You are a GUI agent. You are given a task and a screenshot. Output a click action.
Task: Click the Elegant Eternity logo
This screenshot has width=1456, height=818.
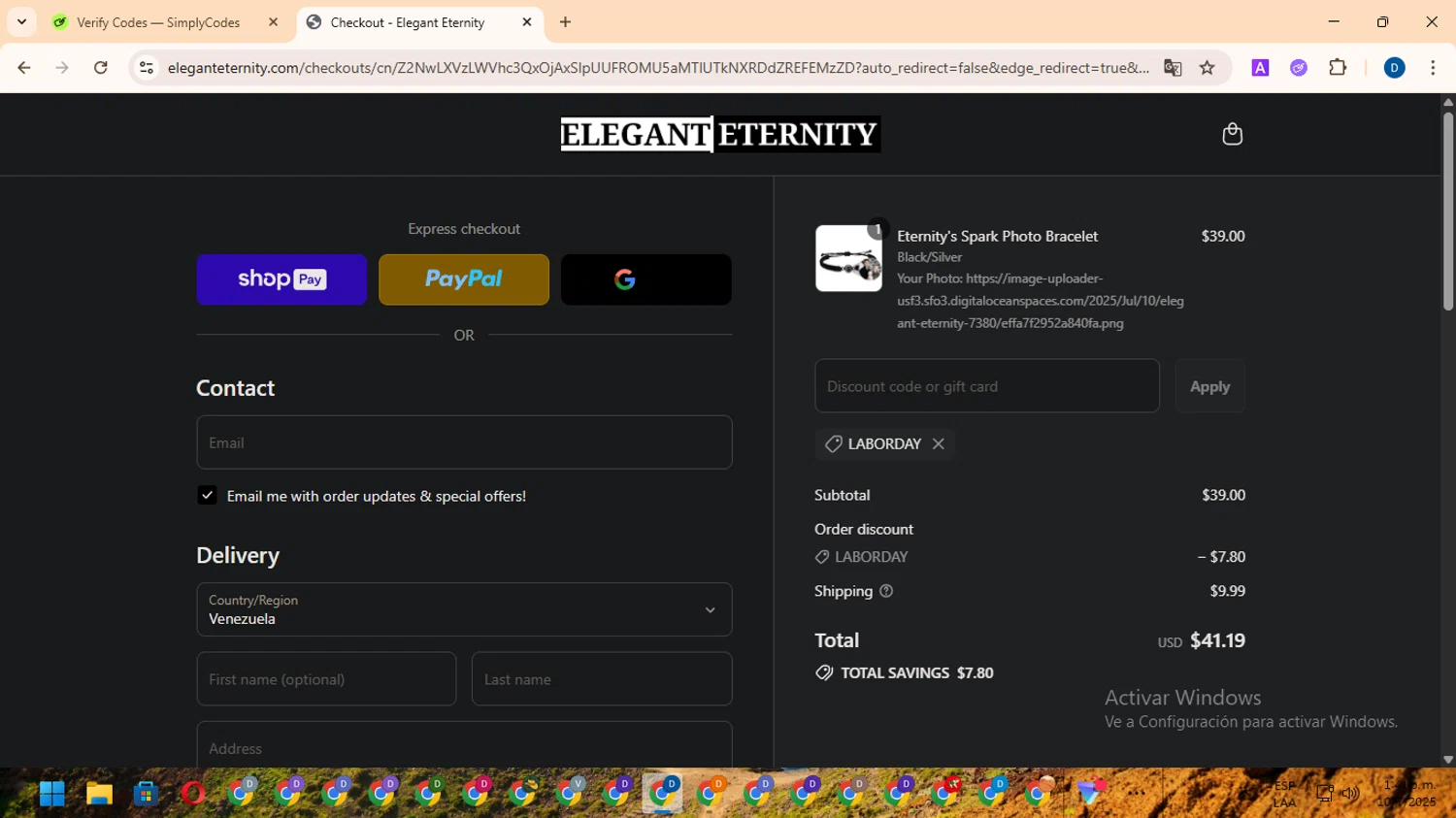720,134
